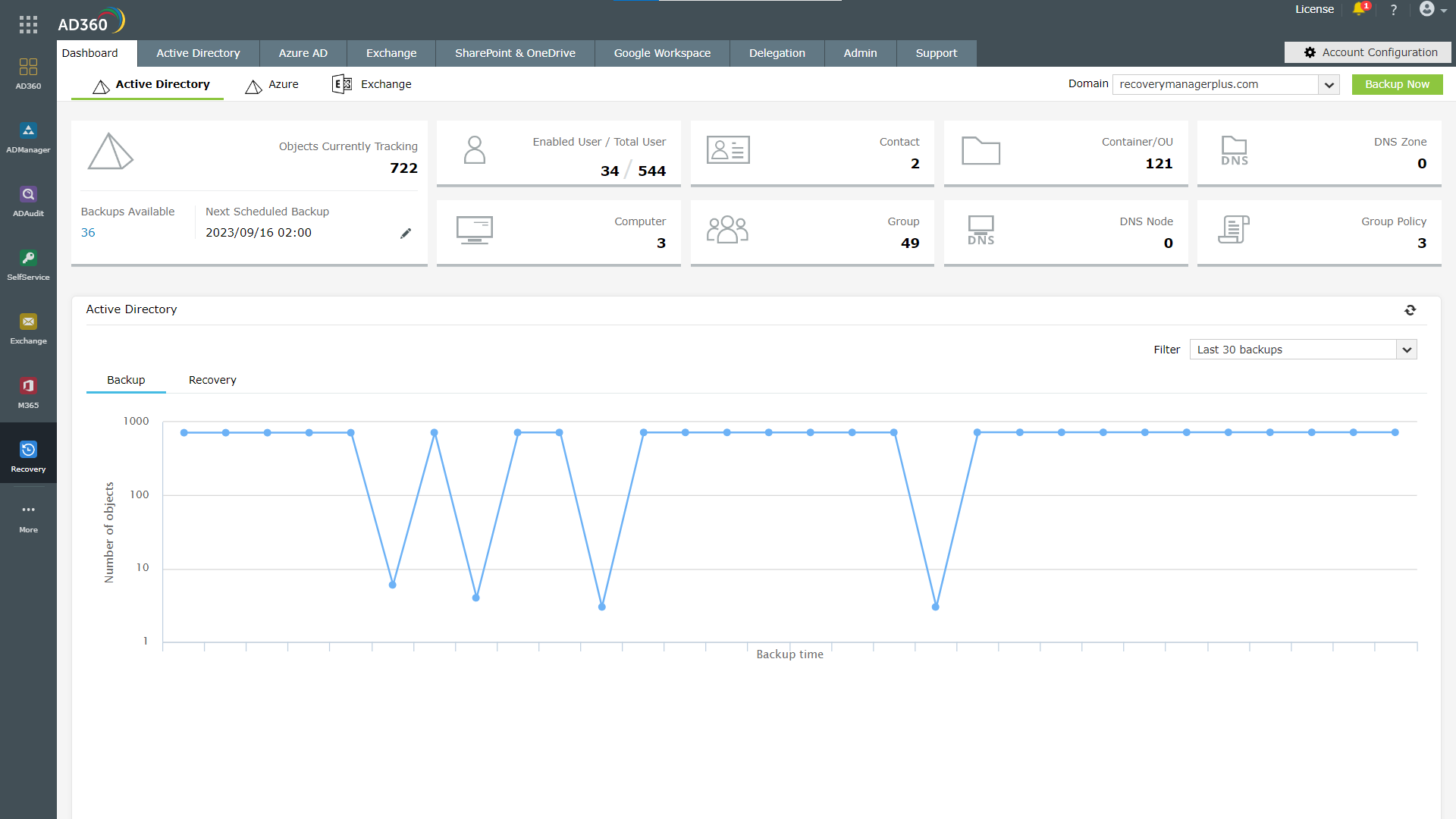This screenshot has height=819, width=1456.
Task: Open the More sidebar options
Action: 28,517
